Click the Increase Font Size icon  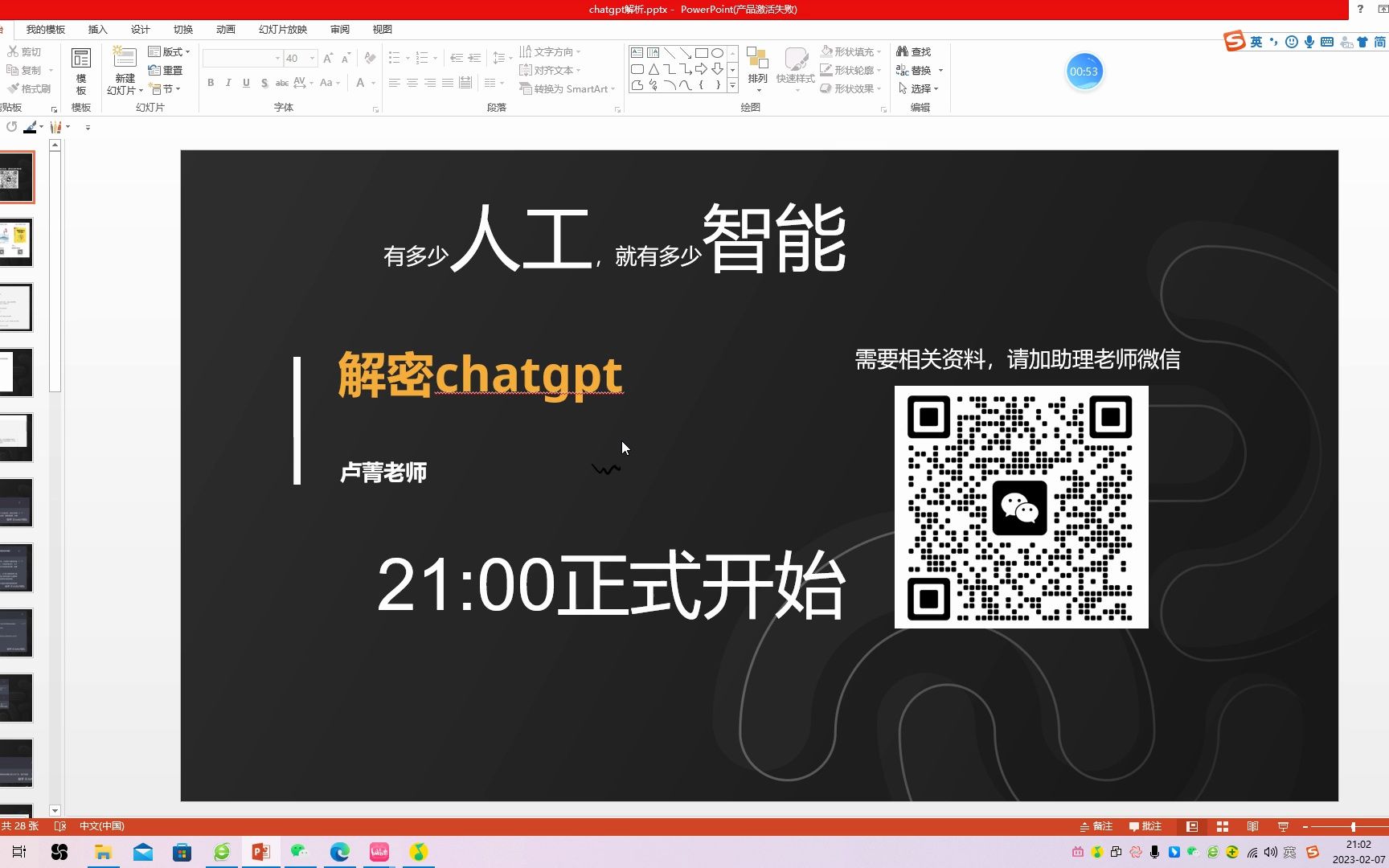click(328, 58)
